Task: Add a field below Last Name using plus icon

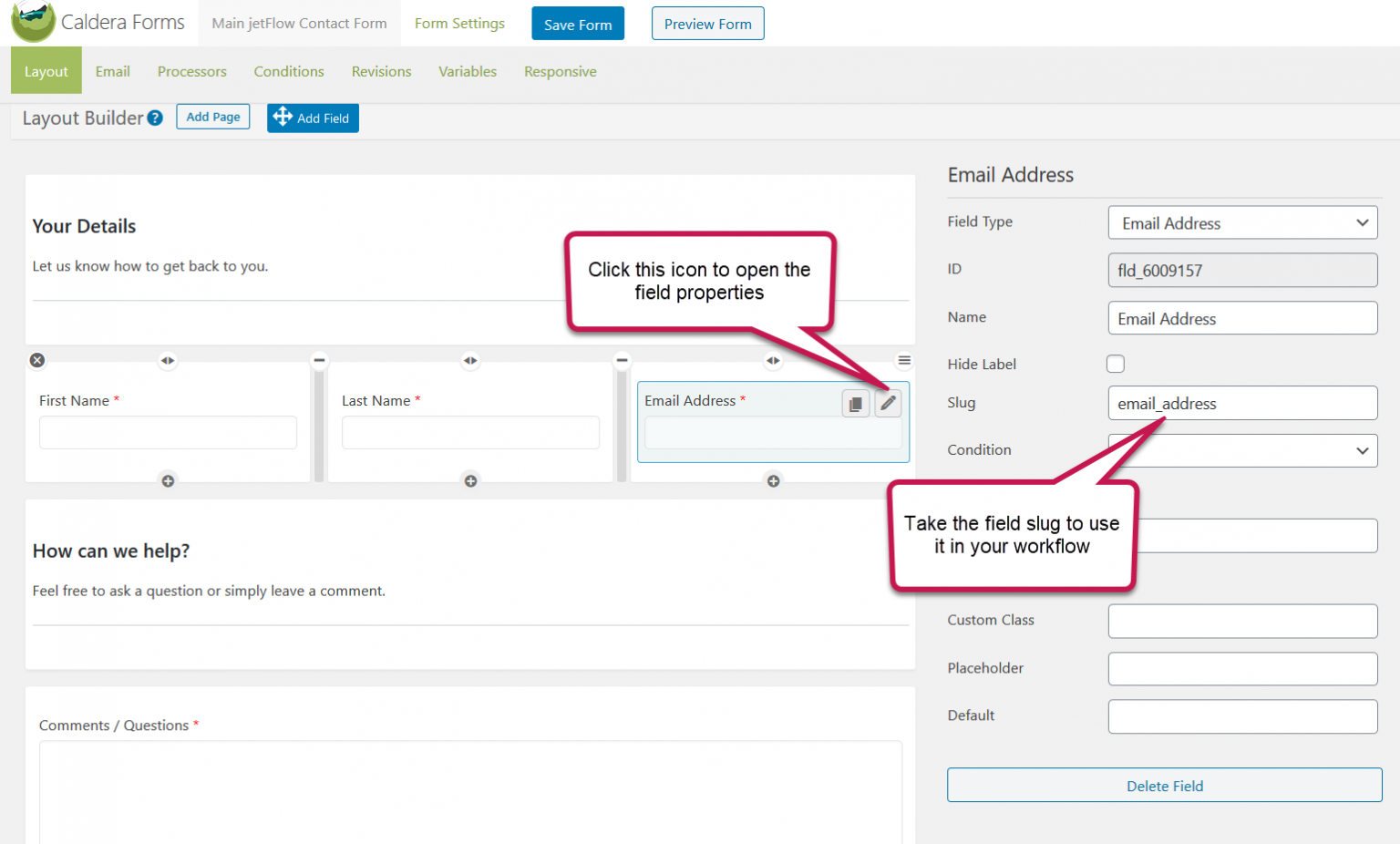Action: pyautogui.click(x=470, y=480)
